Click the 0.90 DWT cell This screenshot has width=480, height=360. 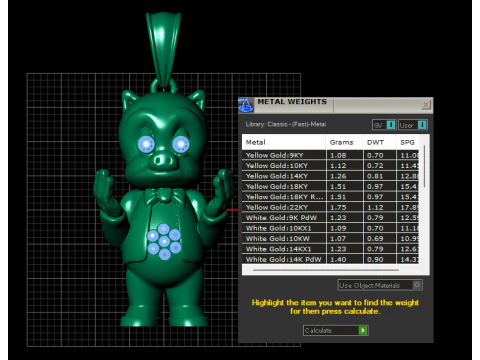[x=380, y=259]
